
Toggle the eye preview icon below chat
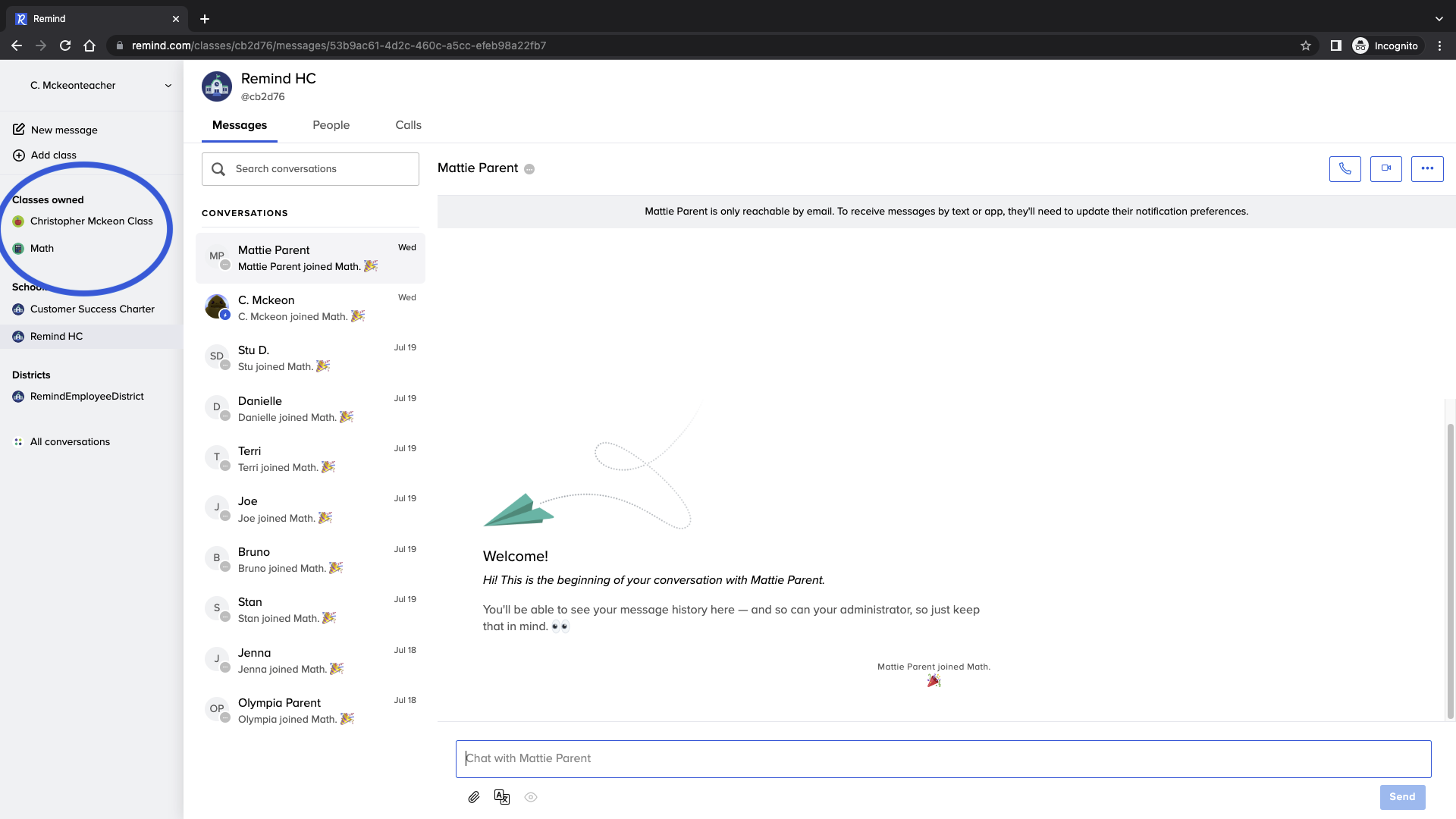coord(531,797)
